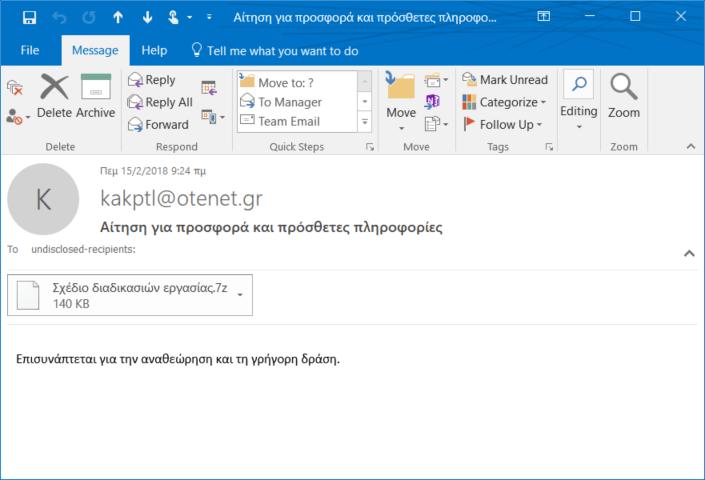Click the Reply All button
Screen dimensions: 705x480
[x=160, y=102]
